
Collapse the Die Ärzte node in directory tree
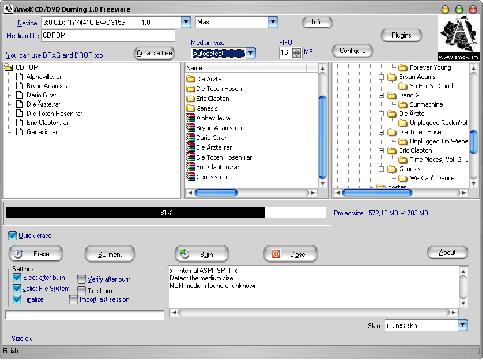tap(382, 114)
